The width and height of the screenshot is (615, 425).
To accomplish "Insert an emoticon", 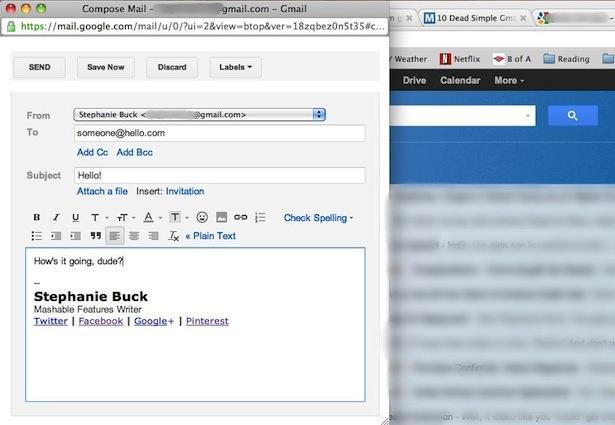I will pos(202,217).
